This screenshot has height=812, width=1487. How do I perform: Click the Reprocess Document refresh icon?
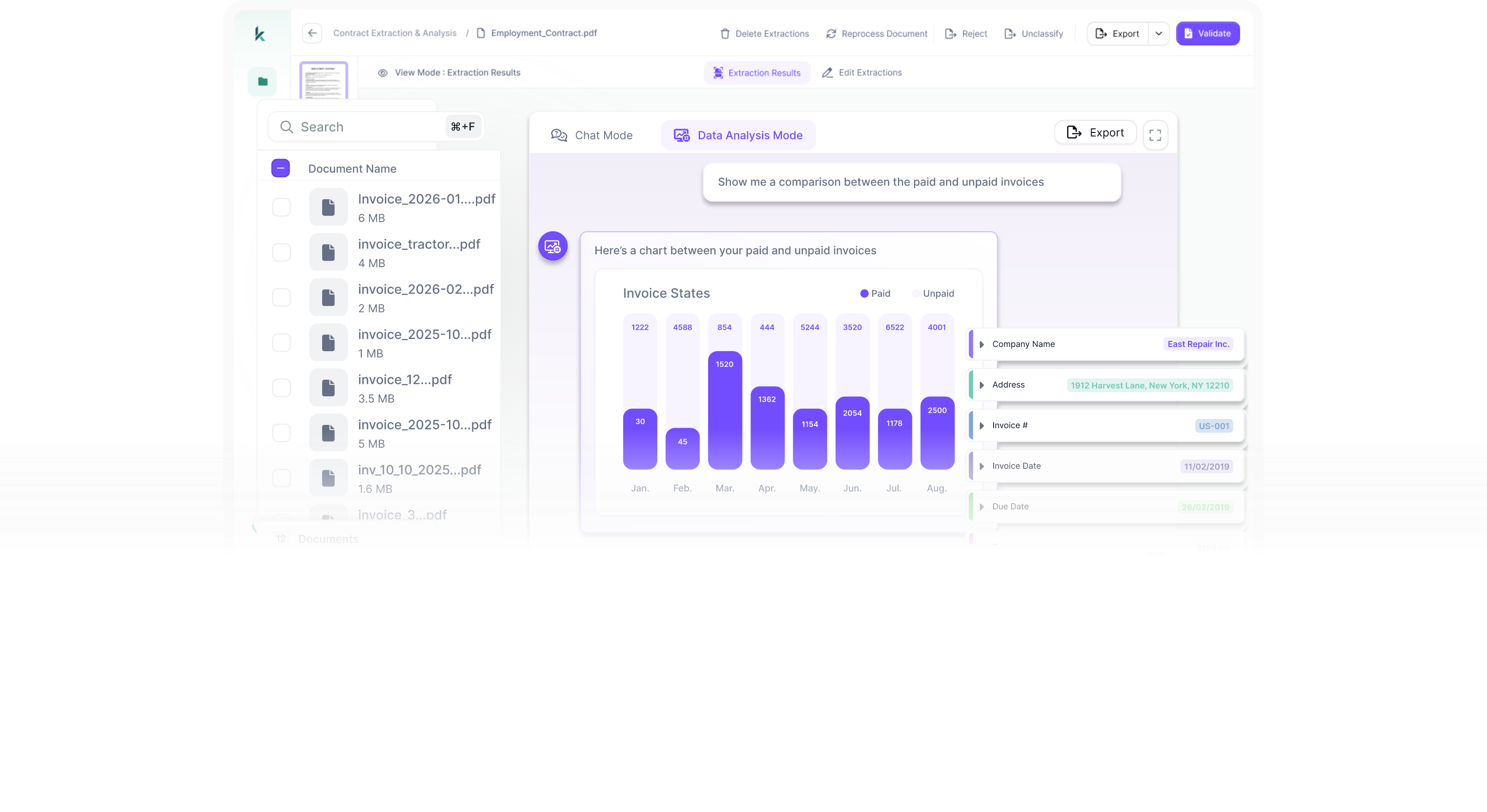[831, 34]
